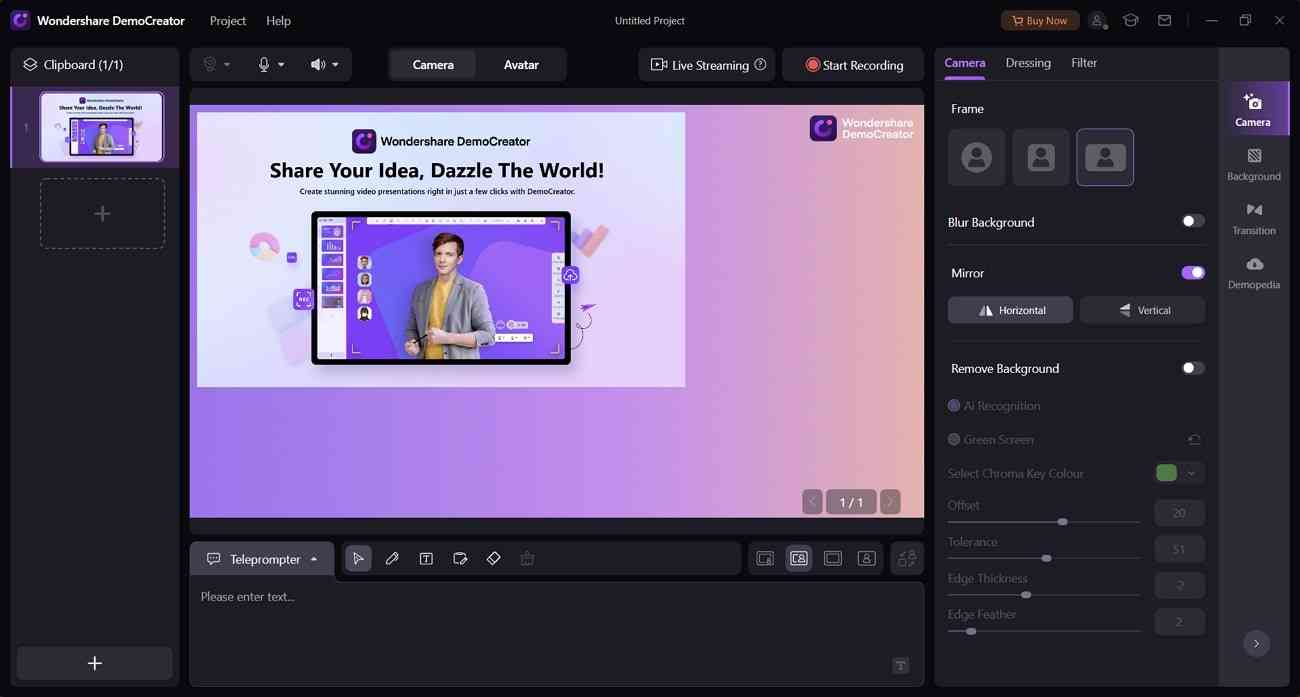This screenshot has height=697, width=1300.
Task: Open the Project menu
Action: tap(228, 20)
